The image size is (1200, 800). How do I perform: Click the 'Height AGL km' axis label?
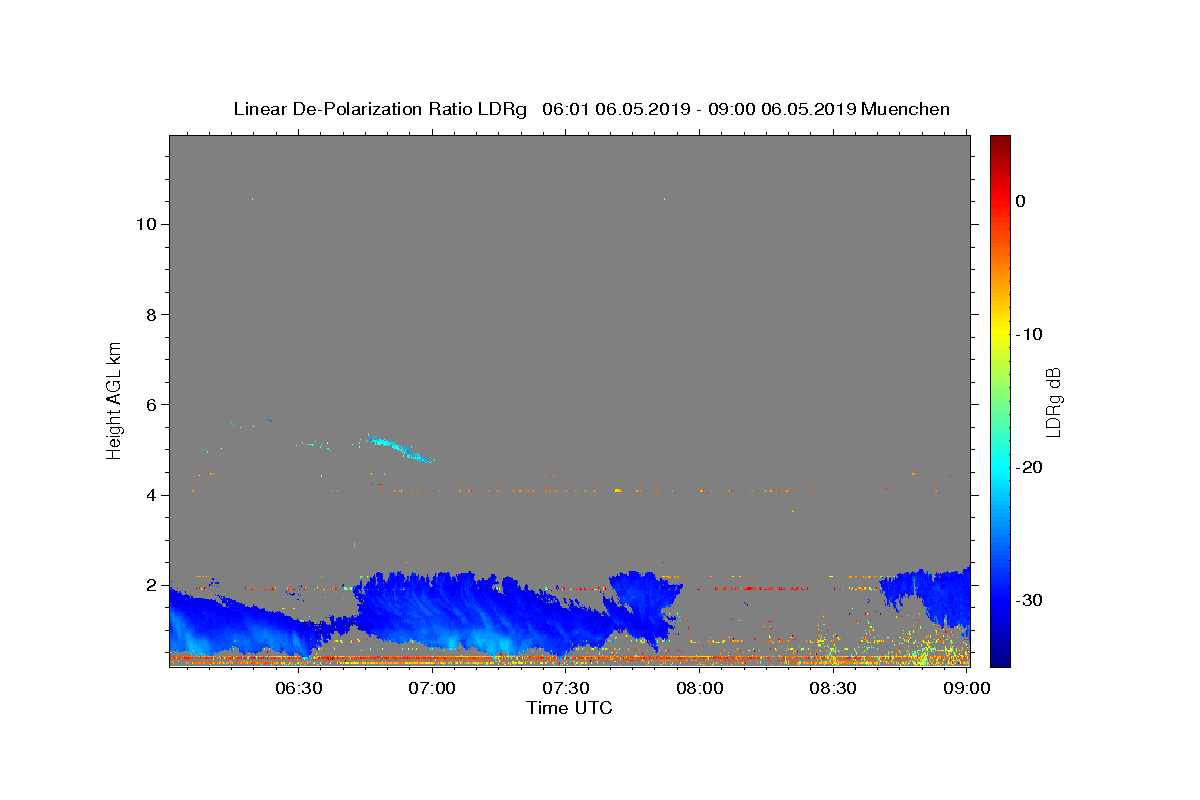pos(114,400)
